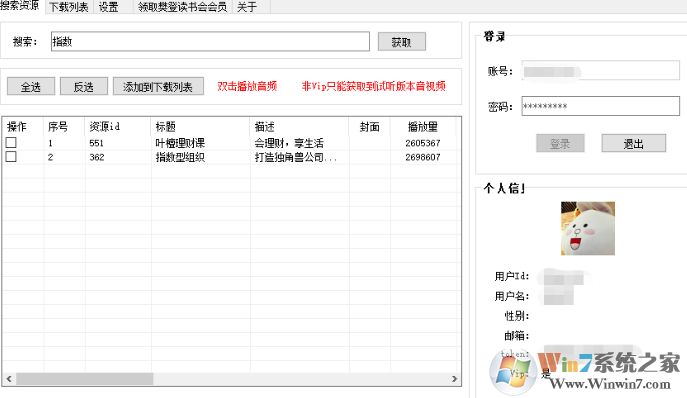The width and height of the screenshot is (687, 398).
Task: Click the 标题 column header
Action: click(x=200, y=127)
